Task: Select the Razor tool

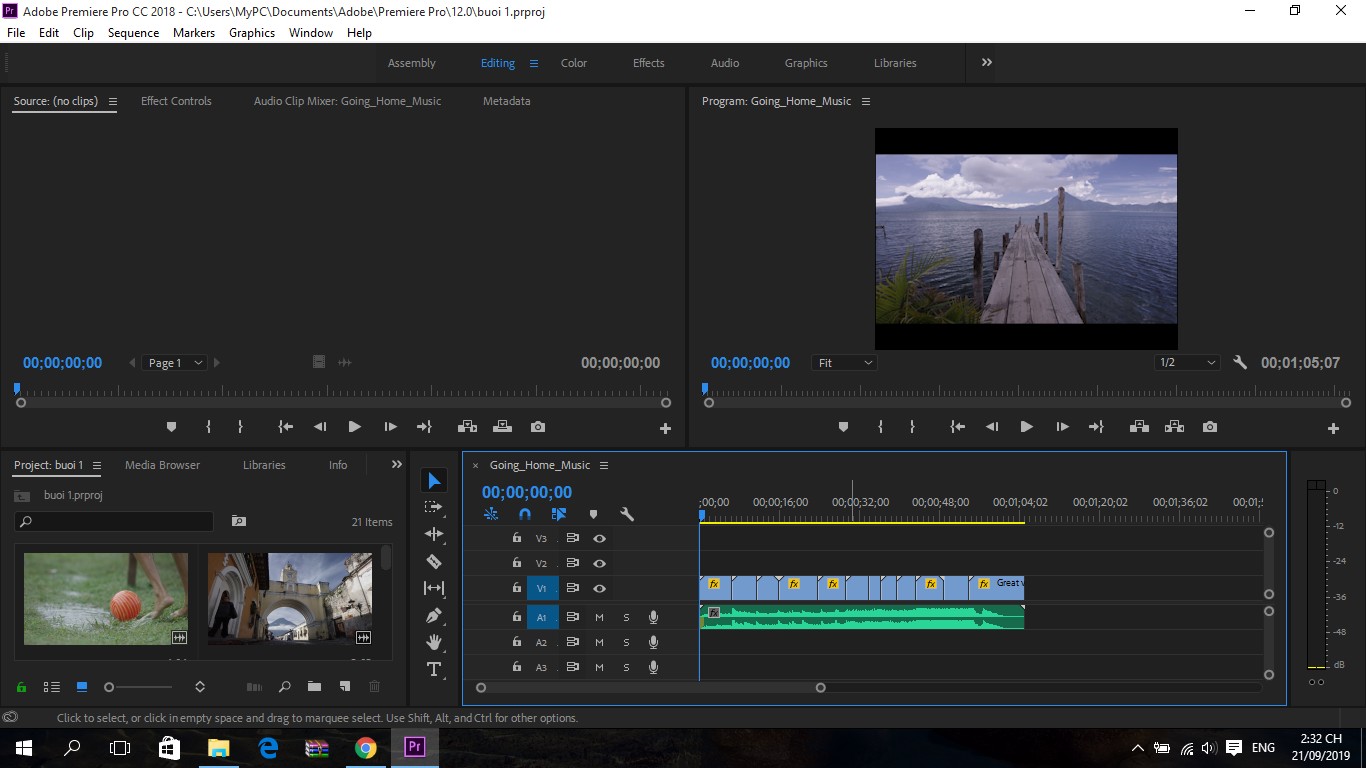Action: [434, 561]
